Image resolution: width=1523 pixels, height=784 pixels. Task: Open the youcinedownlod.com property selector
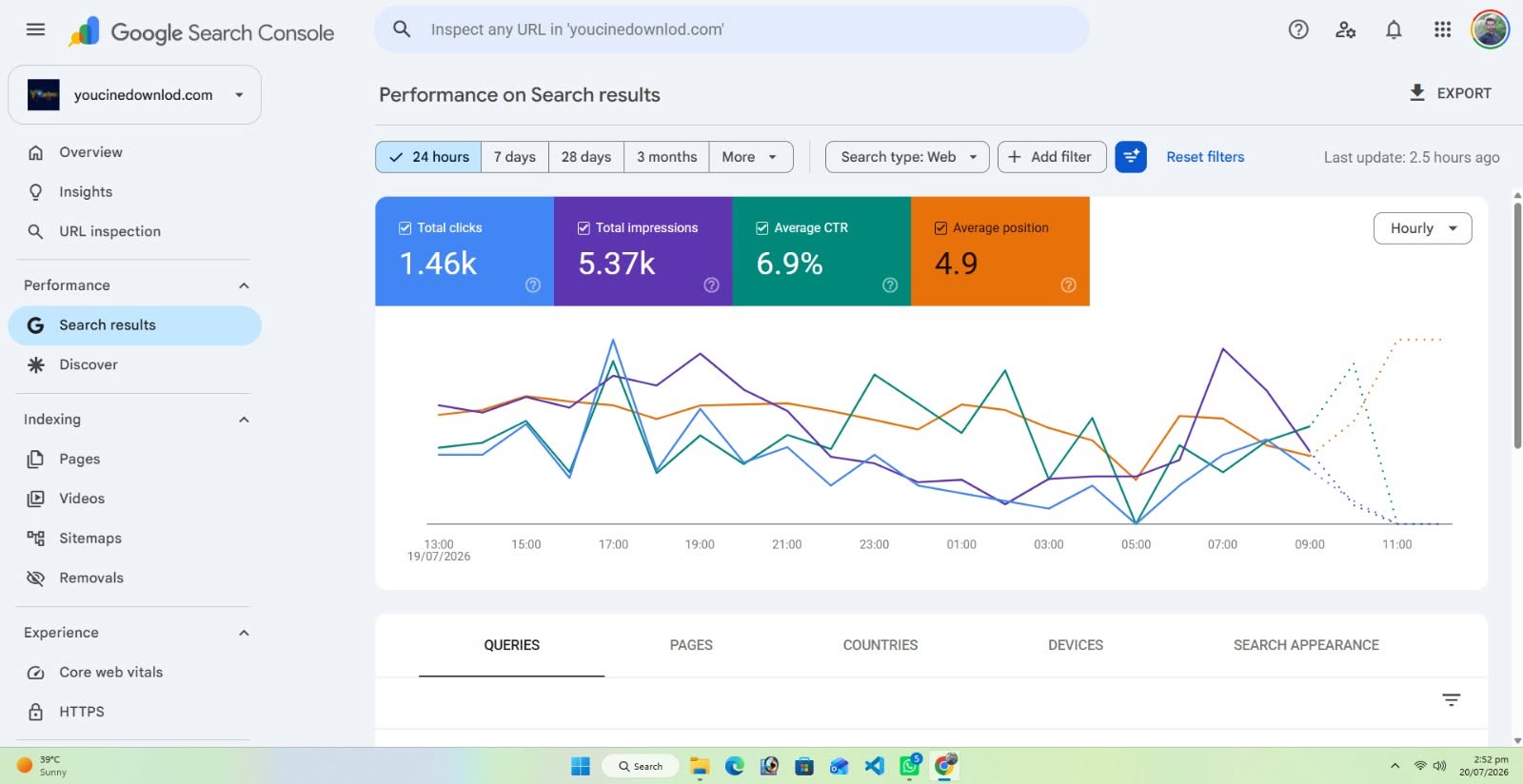(134, 95)
